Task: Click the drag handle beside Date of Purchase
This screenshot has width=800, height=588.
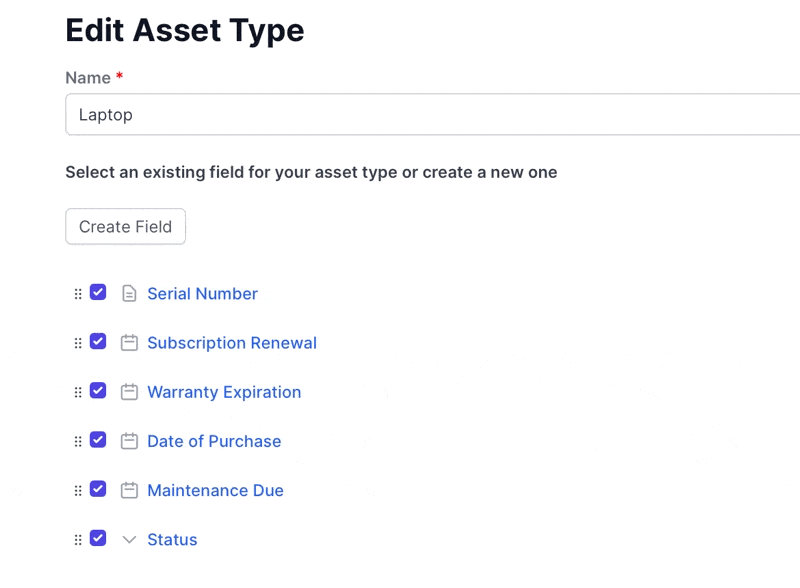Action: [78, 441]
